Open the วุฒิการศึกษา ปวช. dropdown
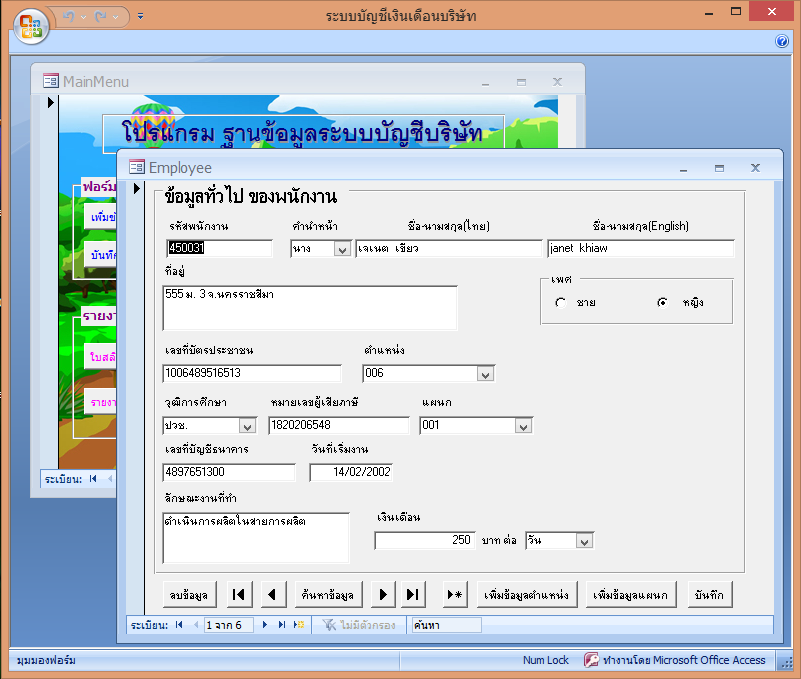Image resolution: width=801 pixels, height=679 pixels. [x=247, y=426]
